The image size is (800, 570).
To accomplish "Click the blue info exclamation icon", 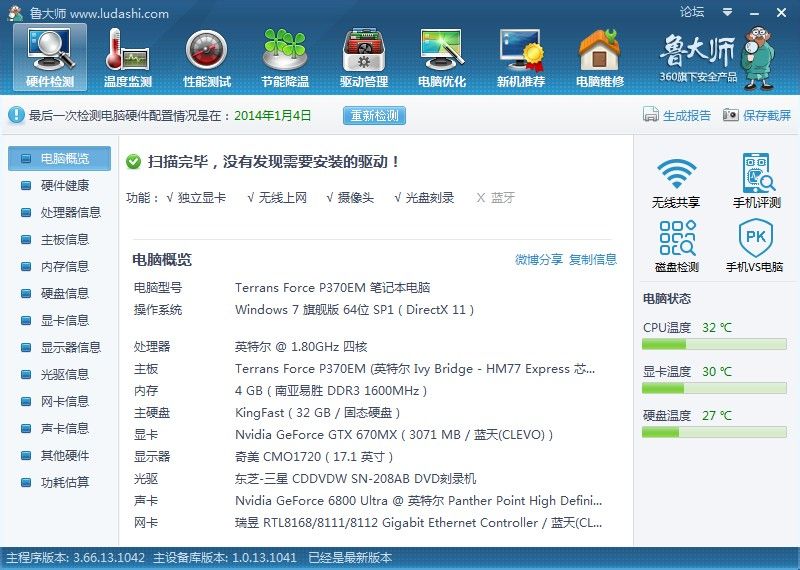I will click(x=16, y=115).
